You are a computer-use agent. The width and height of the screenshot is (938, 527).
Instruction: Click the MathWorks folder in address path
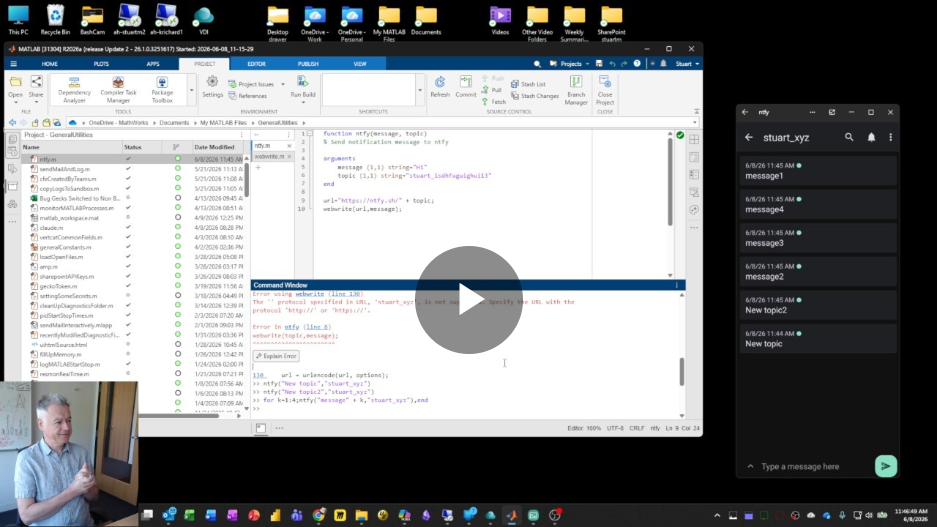[118, 123]
